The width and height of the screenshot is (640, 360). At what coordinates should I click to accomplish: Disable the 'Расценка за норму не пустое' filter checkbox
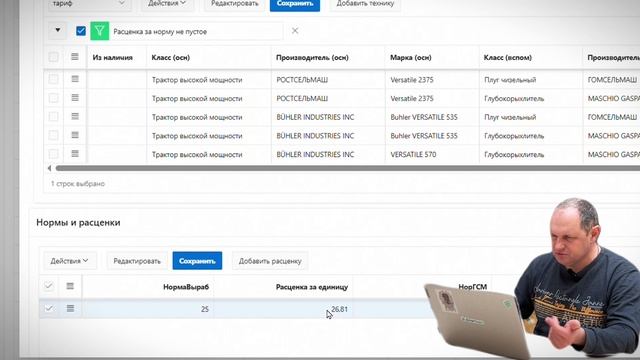click(81, 31)
